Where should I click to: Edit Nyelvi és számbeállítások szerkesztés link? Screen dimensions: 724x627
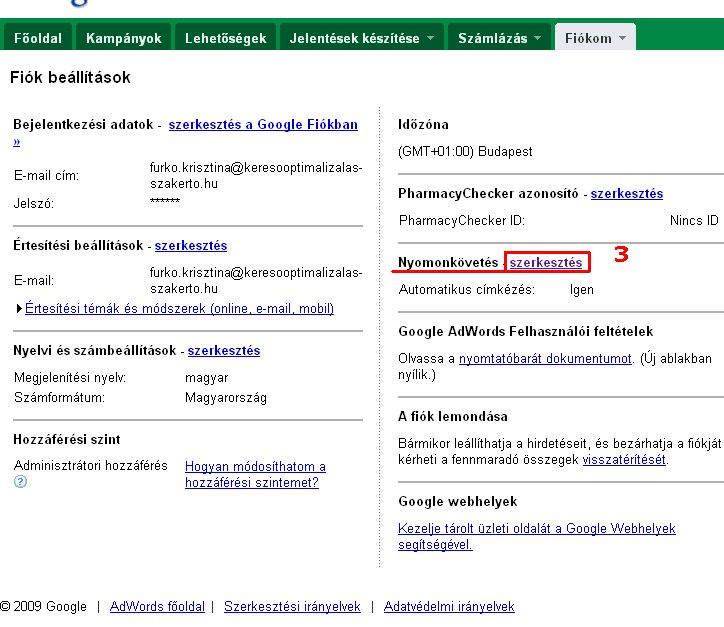point(224,351)
